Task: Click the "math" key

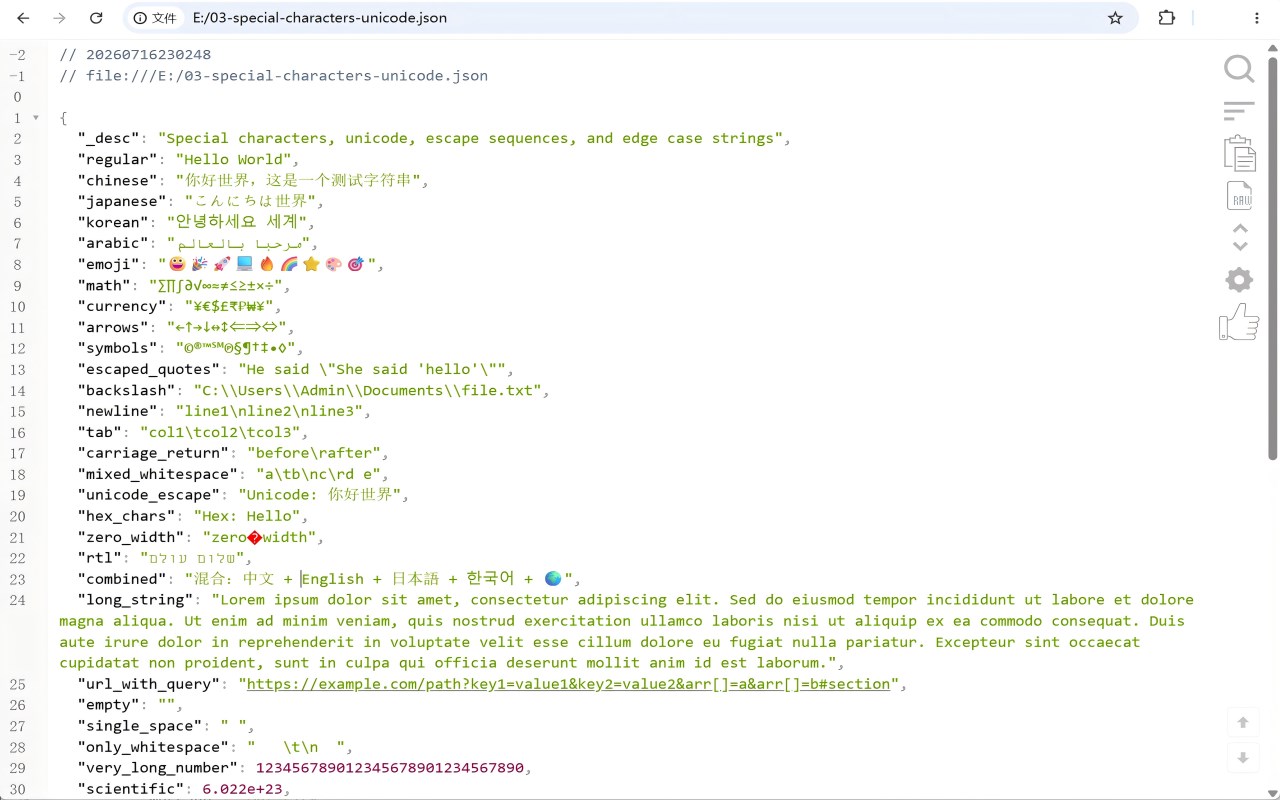Action: pos(104,285)
